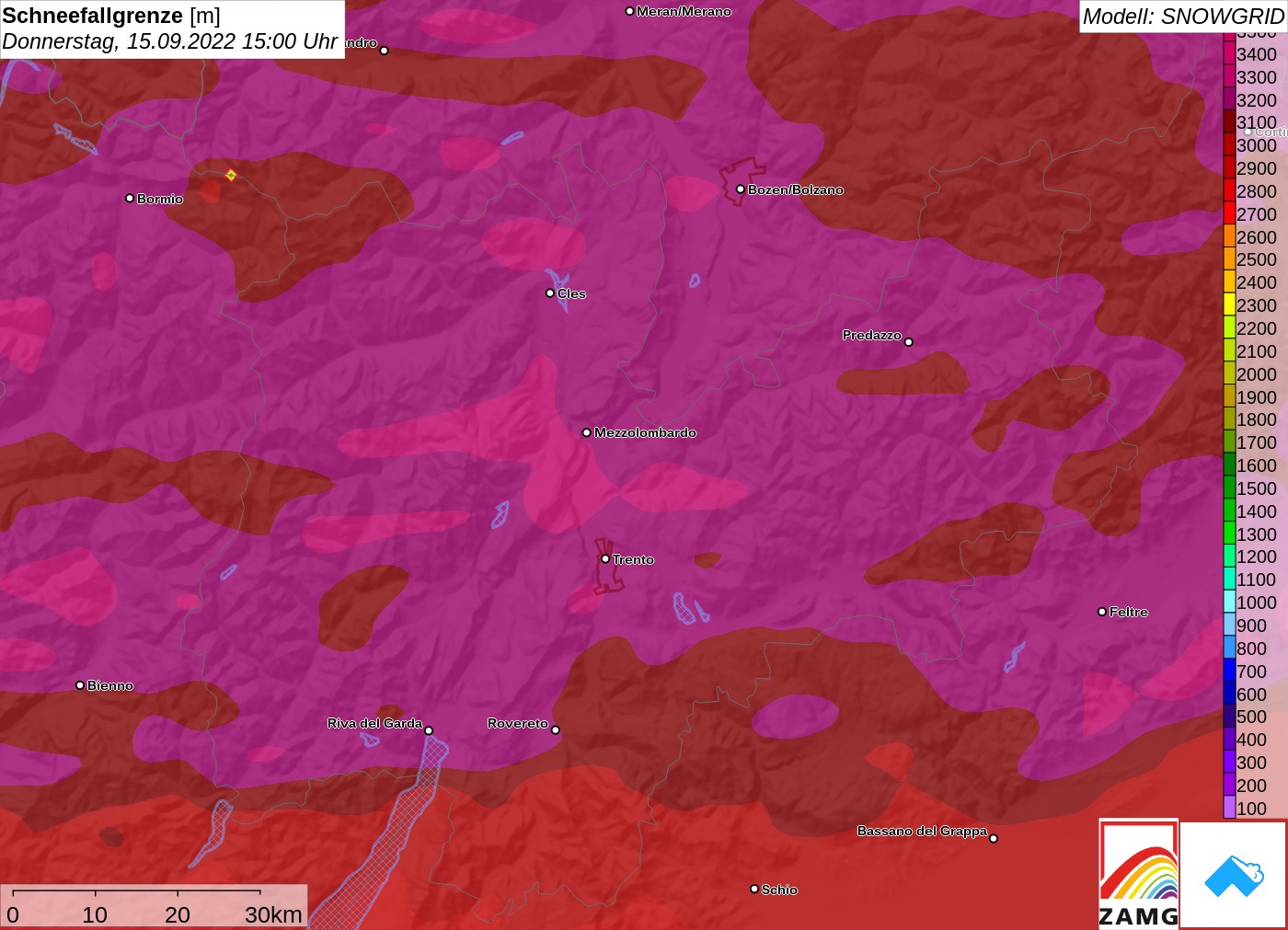Click the Rovereto label
Viewport: 1288px width, 930px height.
[517, 723]
